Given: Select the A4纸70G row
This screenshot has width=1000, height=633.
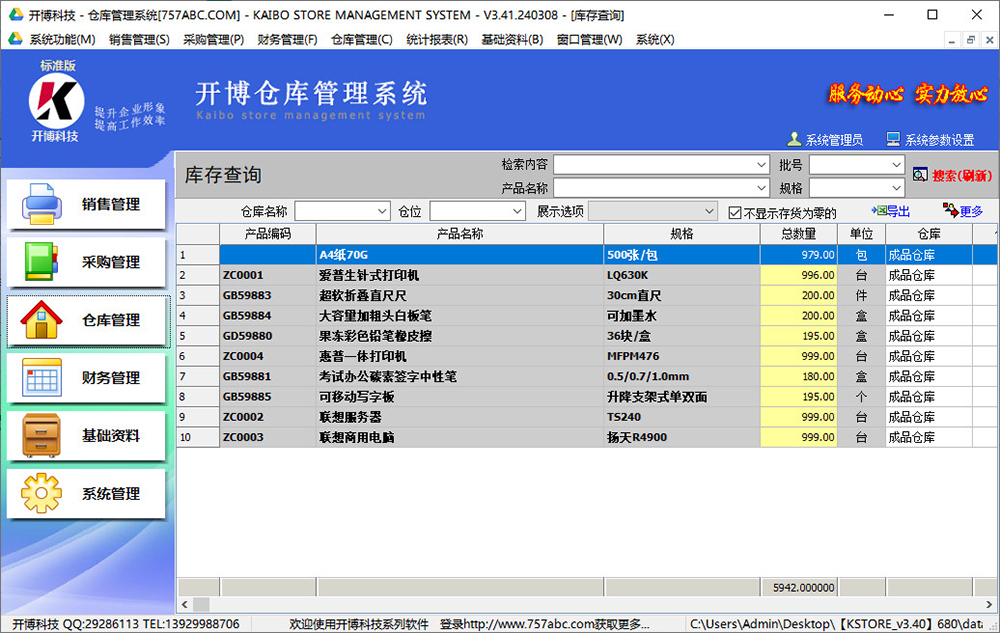Looking at the screenshot, I should click(x=587, y=255).
